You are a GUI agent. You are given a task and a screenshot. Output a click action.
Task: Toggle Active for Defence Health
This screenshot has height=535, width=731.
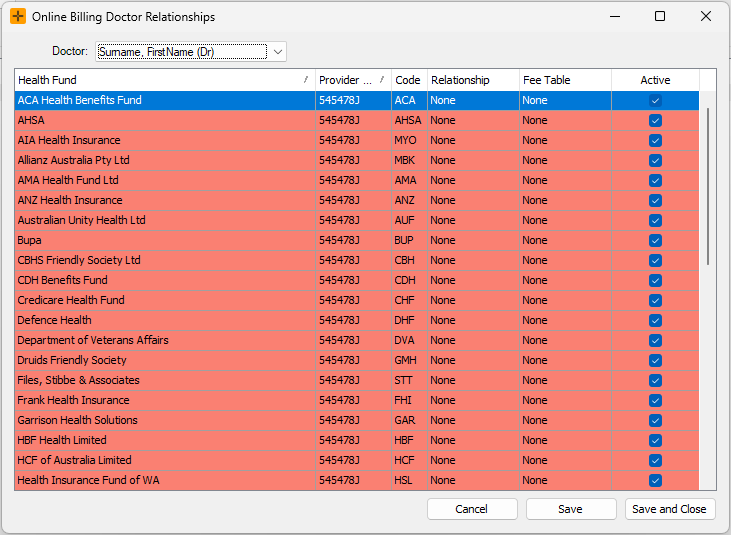click(655, 321)
